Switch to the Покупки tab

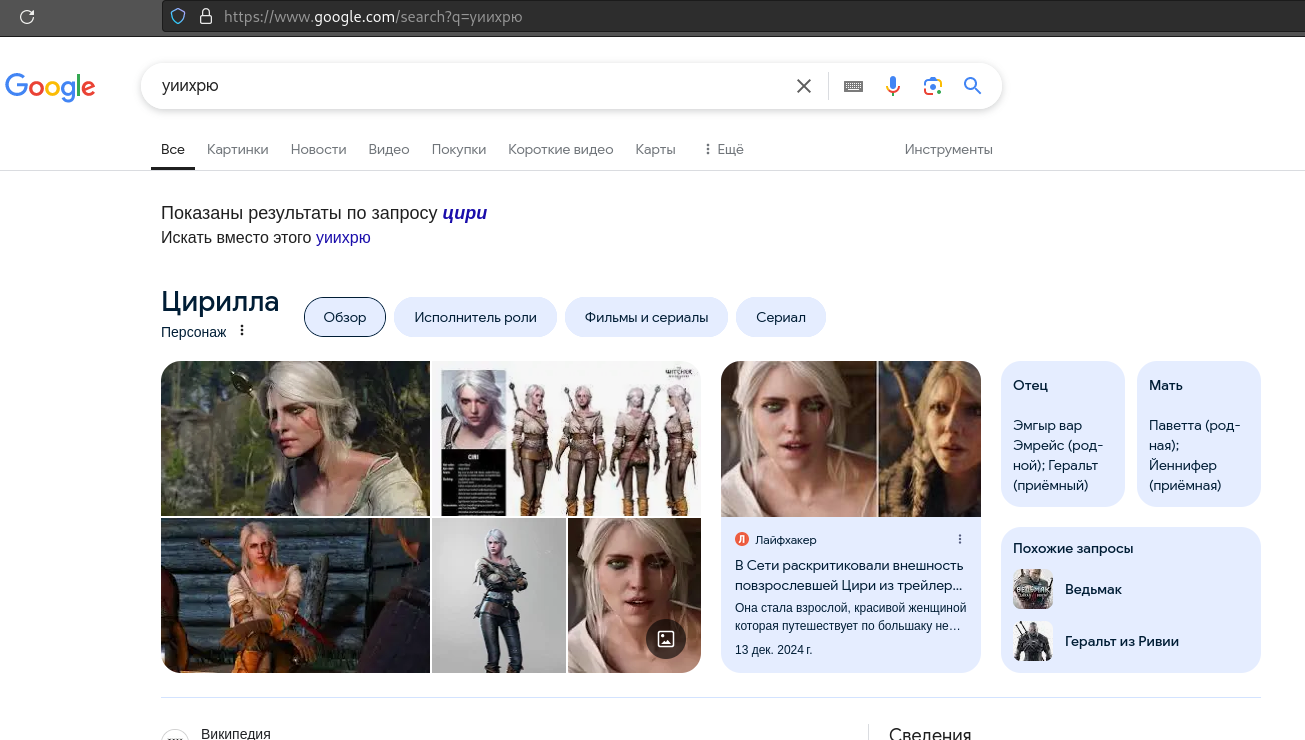click(459, 149)
